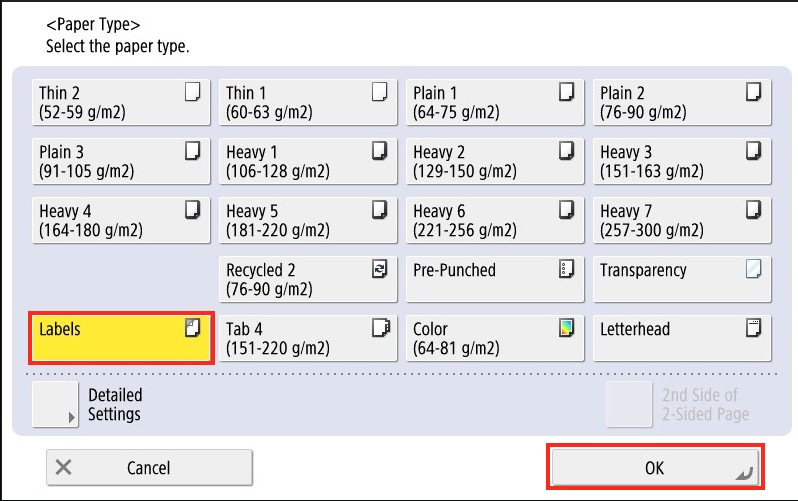Click the Labels paper icon
The image size is (798, 501).
click(x=193, y=327)
